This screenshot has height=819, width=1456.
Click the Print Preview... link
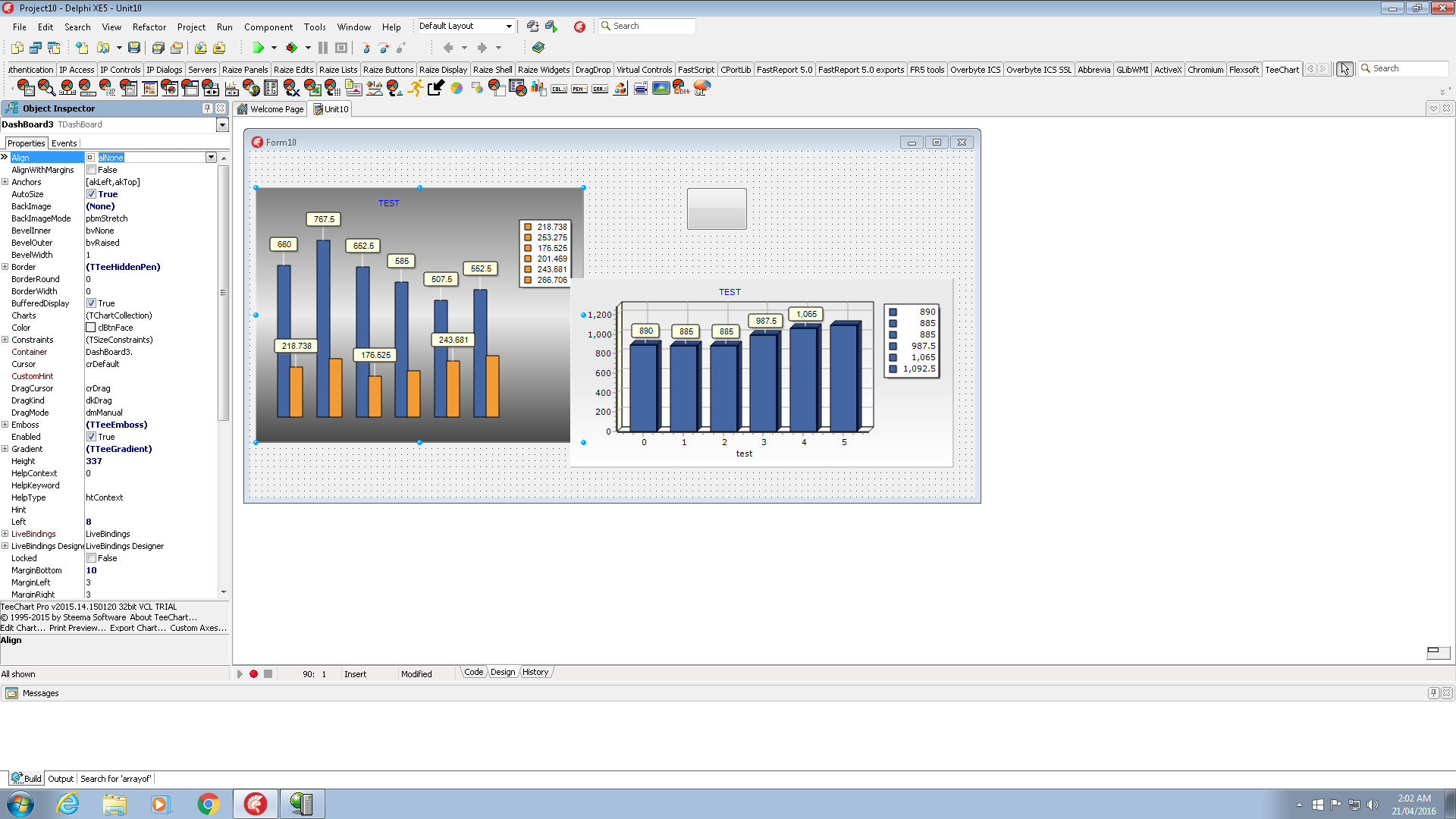77,628
